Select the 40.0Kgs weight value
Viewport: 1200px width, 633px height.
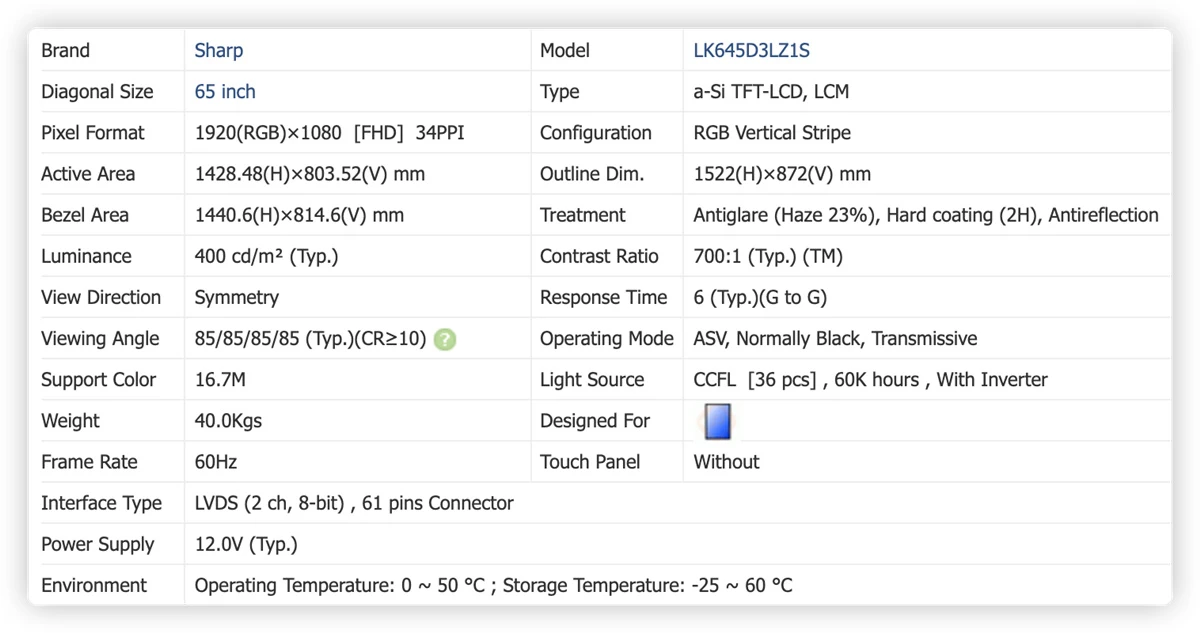228,421
